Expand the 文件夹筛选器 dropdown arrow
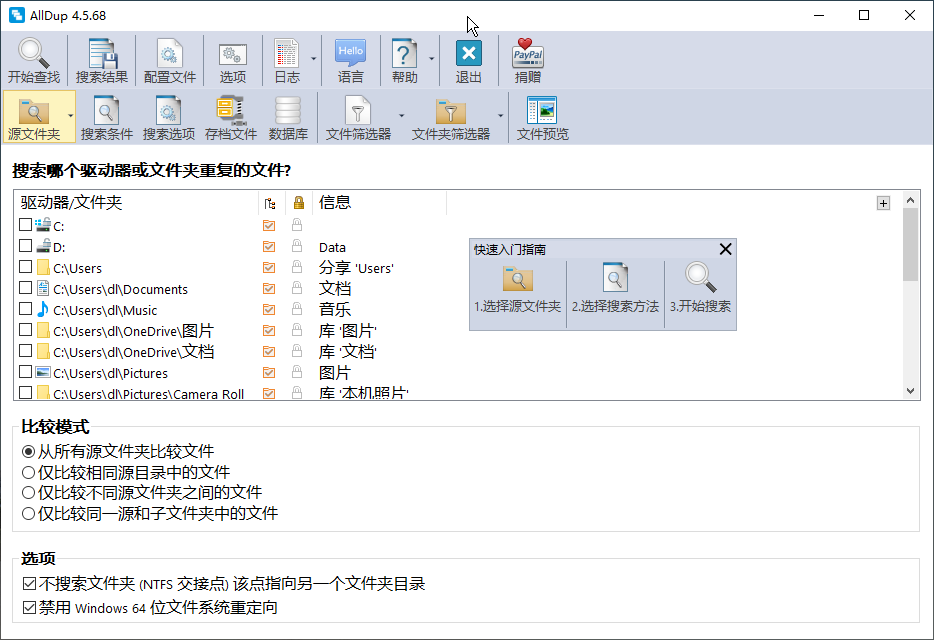The image size is (934, 640). tap(500, 116)
